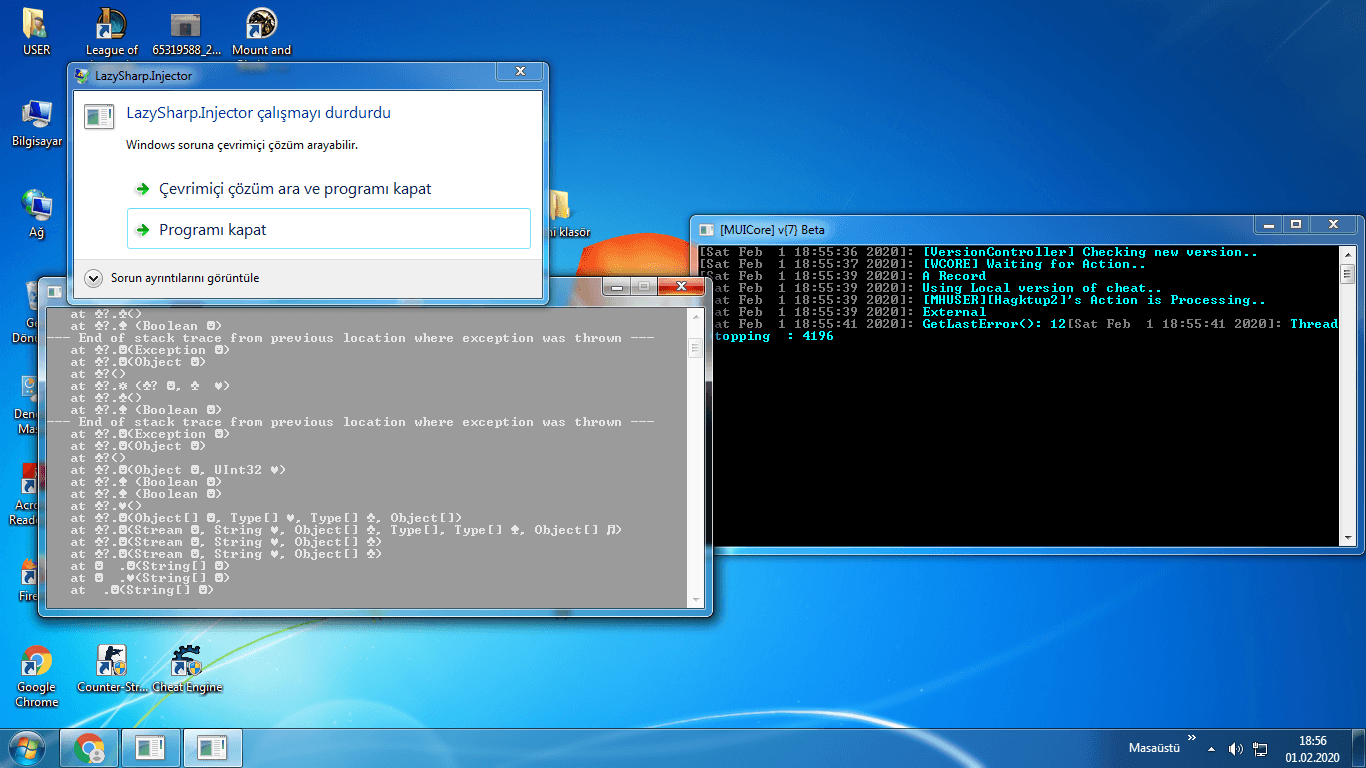Click the MUICore window title bar icon

706,229
